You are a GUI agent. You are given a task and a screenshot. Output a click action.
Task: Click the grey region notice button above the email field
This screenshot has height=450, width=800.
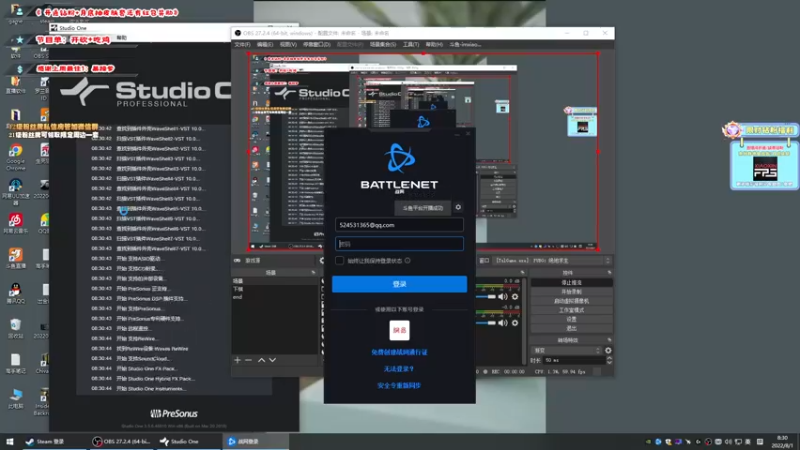coord(422,208)
